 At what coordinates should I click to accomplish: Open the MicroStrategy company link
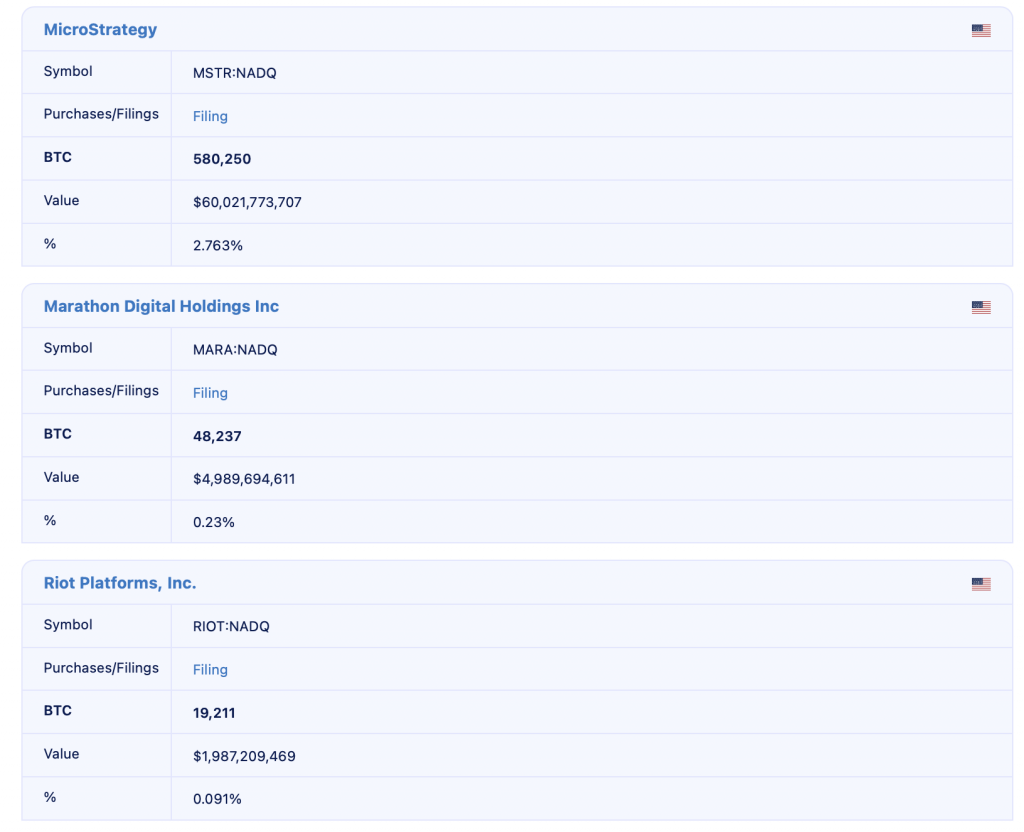[x=101, y=30]
